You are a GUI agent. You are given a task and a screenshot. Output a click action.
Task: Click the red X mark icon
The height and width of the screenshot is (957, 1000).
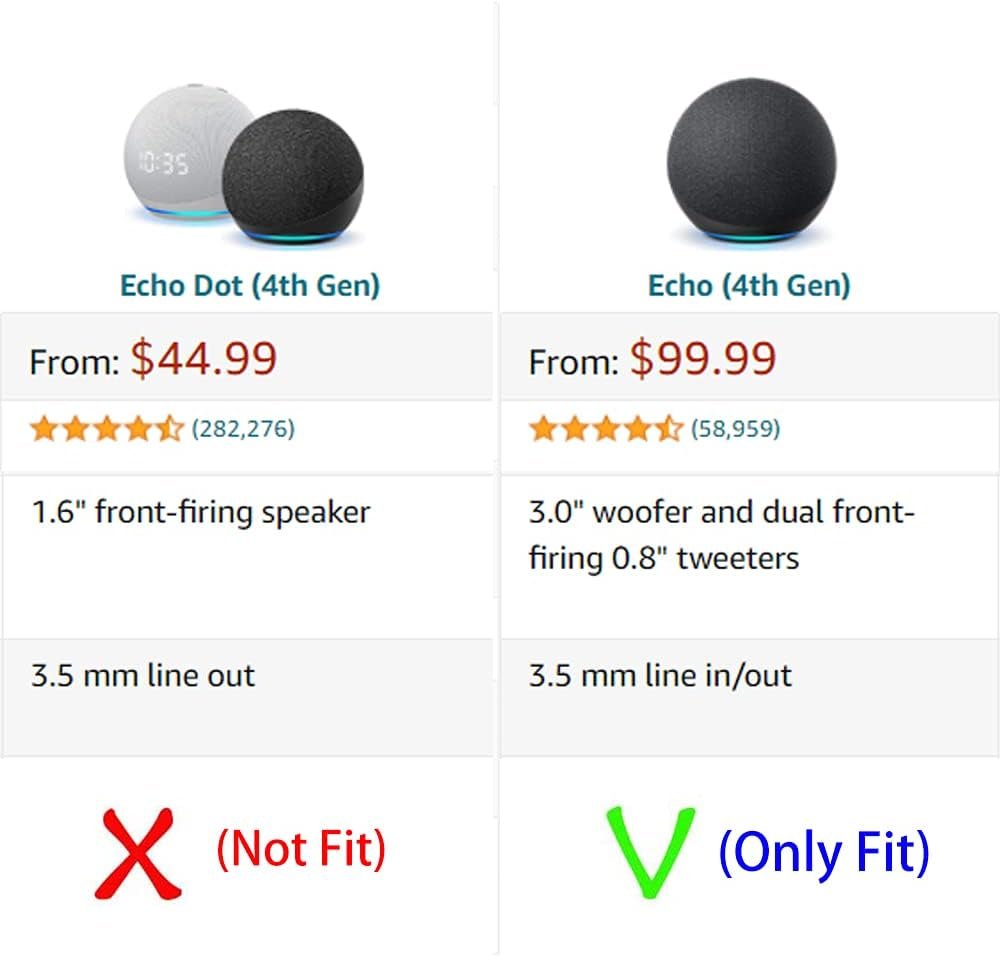click(x=139, y=853)
